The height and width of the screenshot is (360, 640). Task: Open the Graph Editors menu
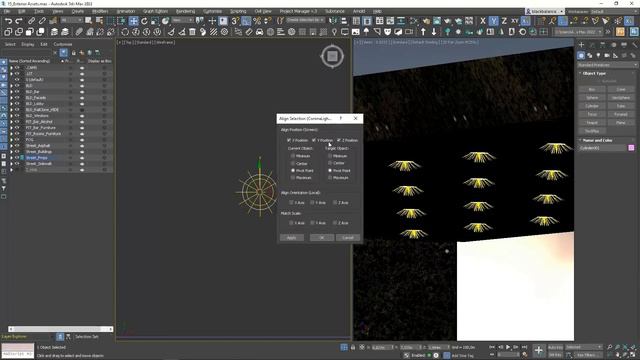(x=155, y=11)
